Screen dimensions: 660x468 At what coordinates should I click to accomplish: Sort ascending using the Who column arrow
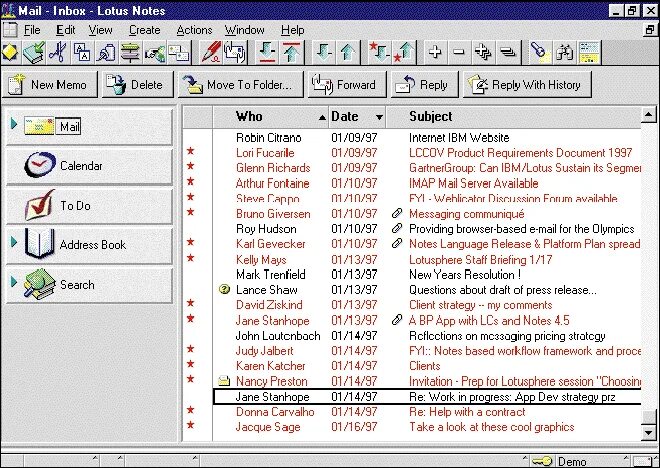322,117
